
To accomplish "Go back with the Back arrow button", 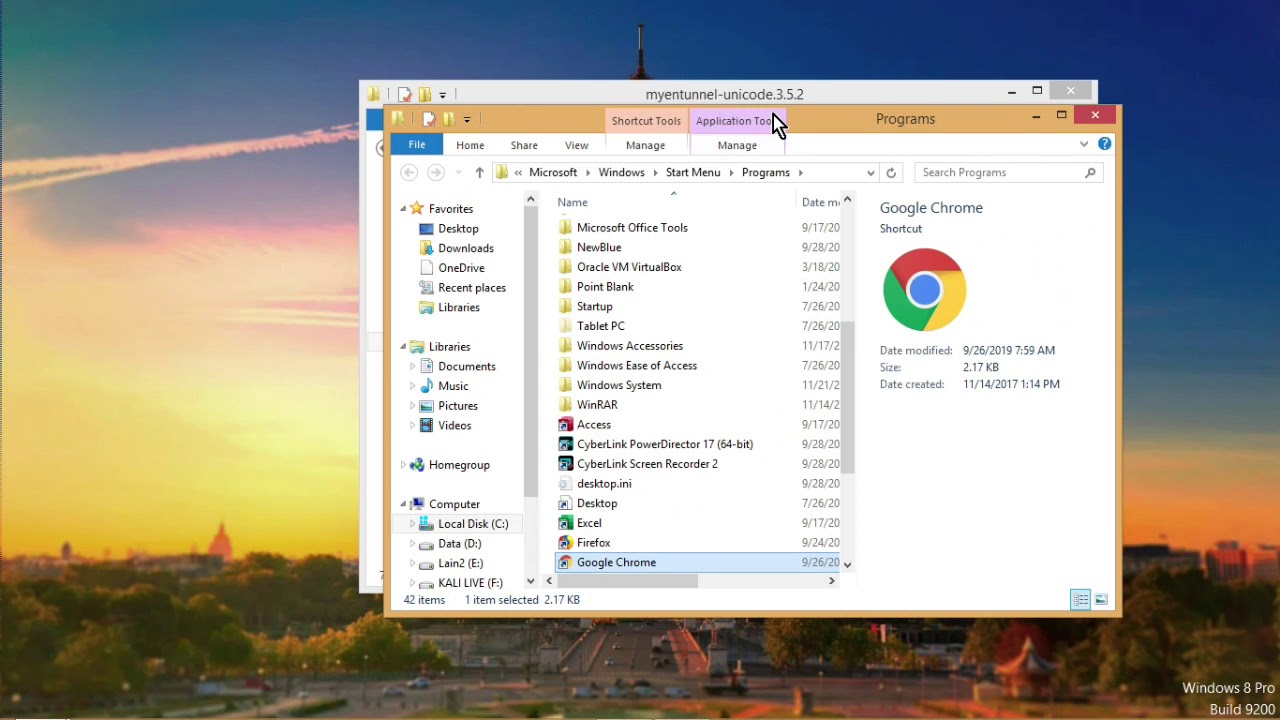I will click(409, 173).
